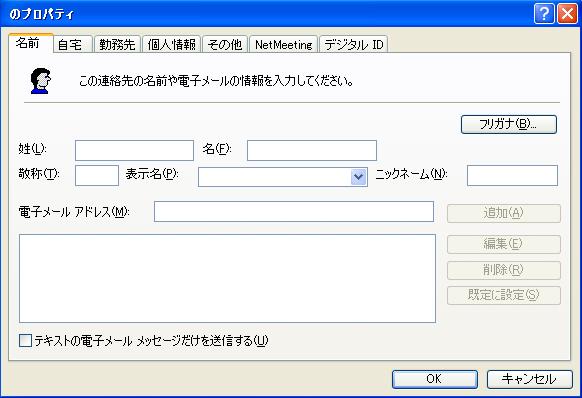Viewport: 582px width, 398px height.
Task: Click the フリガナ button
Action: click(x=509, y=124)
